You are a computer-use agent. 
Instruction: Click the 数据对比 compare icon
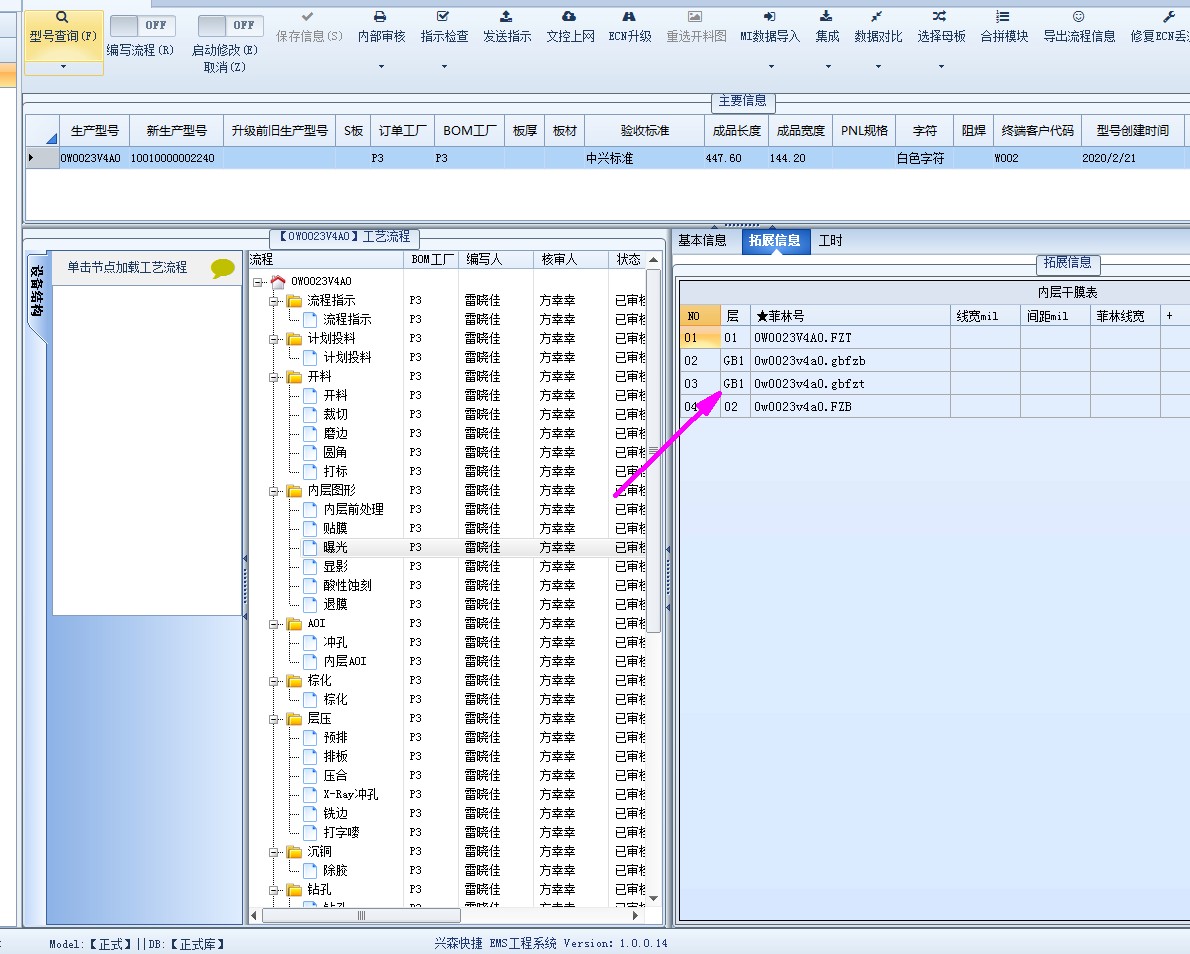[x=877, y=17]
